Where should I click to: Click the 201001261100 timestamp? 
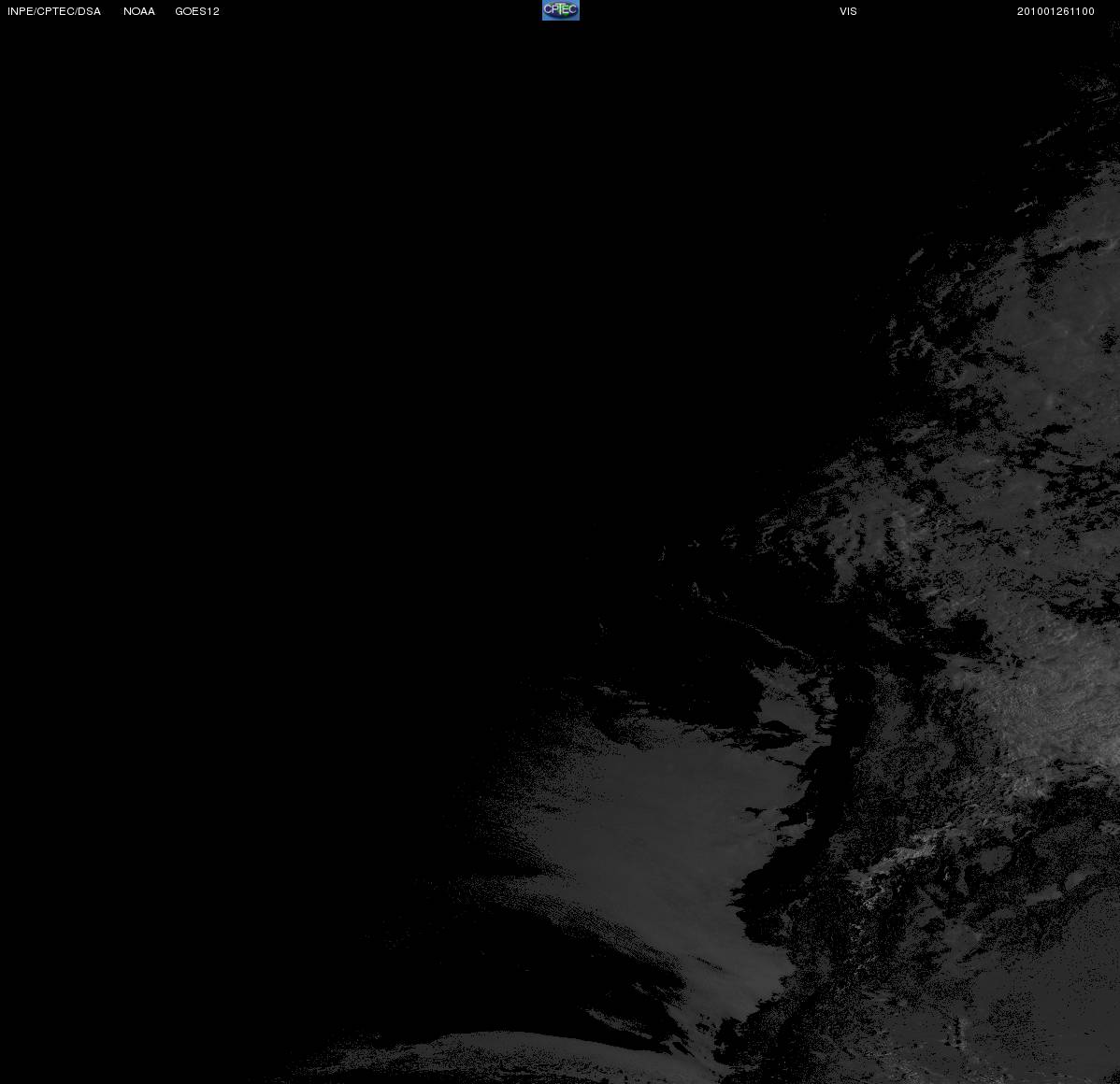[x=1055, y=11]
